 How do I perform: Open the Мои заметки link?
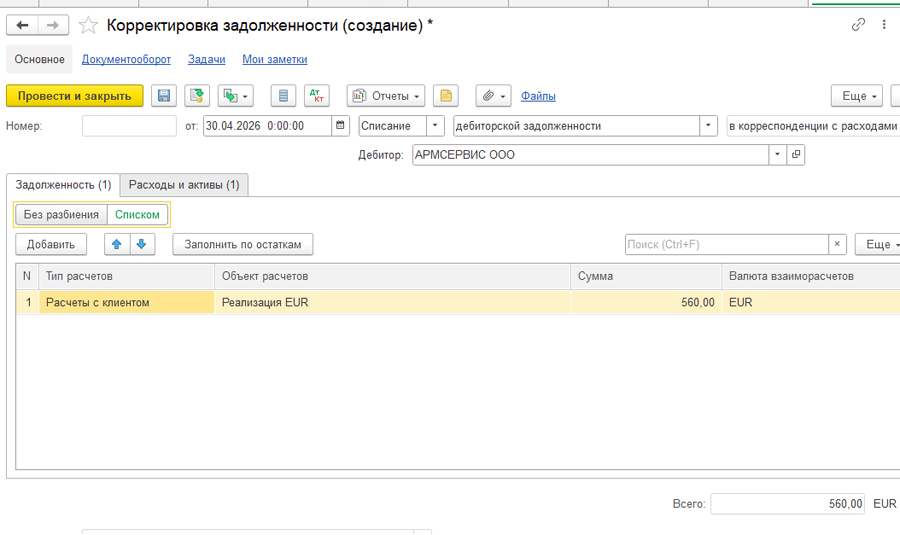(274, 59)
